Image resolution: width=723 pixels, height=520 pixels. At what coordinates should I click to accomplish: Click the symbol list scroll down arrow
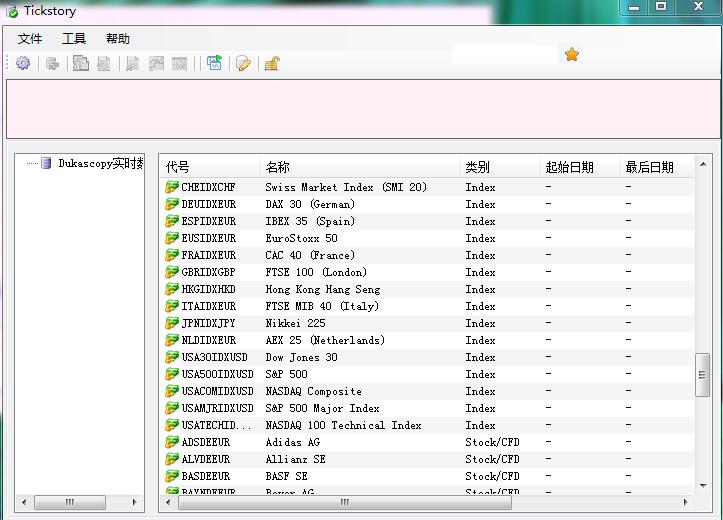[x=703, y=485]
